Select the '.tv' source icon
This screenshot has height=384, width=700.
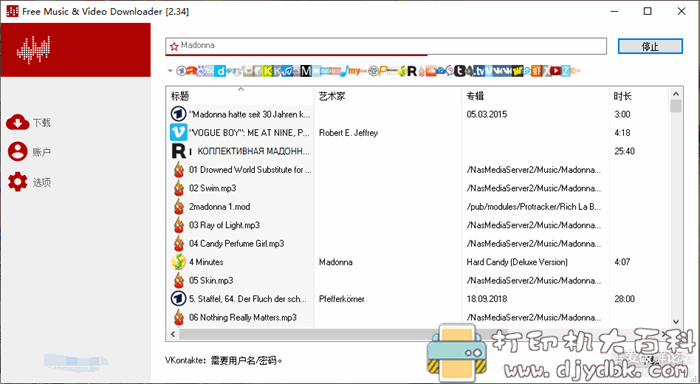pyautogui.click(x=479, y=71)
